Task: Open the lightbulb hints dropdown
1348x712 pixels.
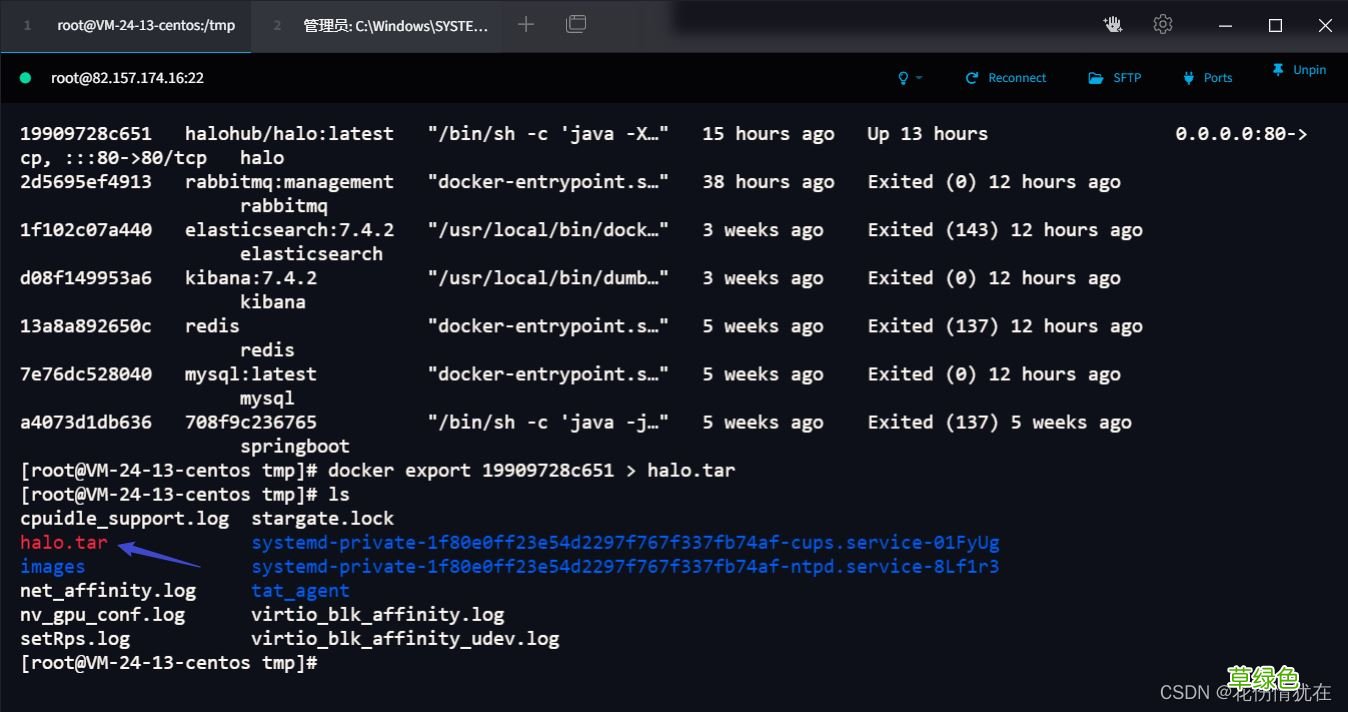Action: 909,78
